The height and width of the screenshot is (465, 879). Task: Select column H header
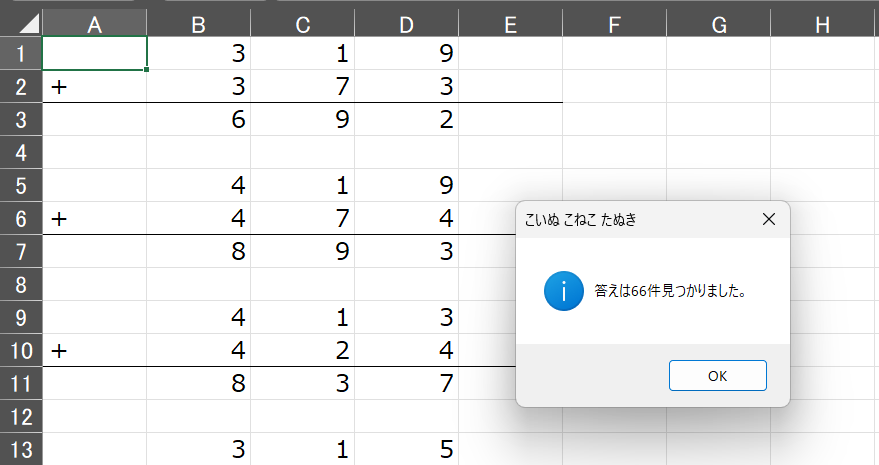tap(822, 25)
